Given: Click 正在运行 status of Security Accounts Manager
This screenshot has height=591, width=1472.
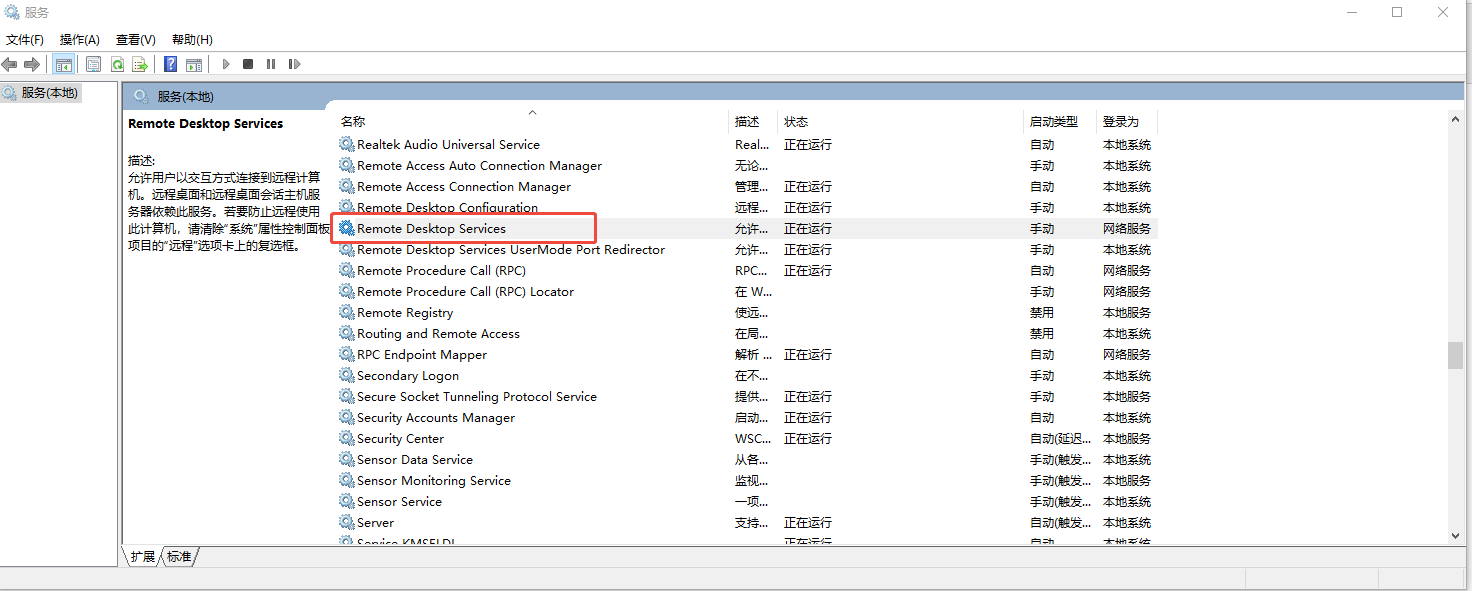Looking at the screenshot, I should point(808,417).
